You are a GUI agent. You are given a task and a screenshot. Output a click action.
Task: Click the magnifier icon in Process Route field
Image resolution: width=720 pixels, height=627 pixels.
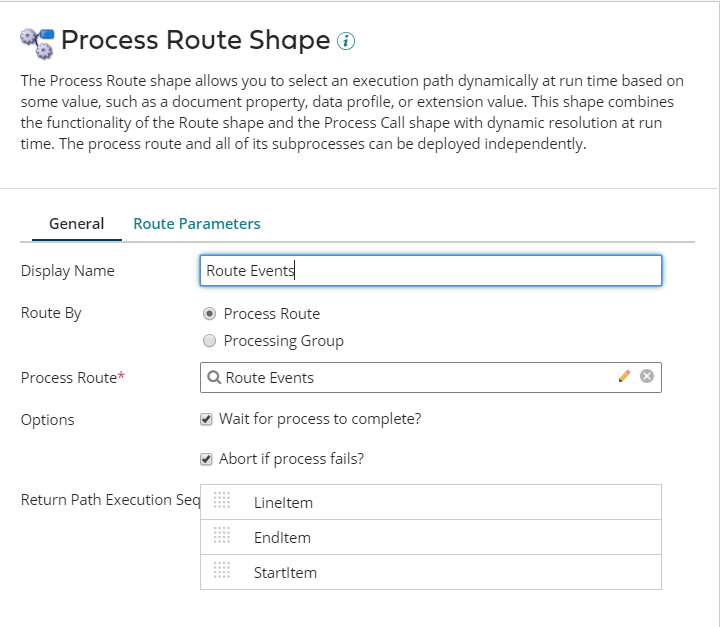click(214, 377)
